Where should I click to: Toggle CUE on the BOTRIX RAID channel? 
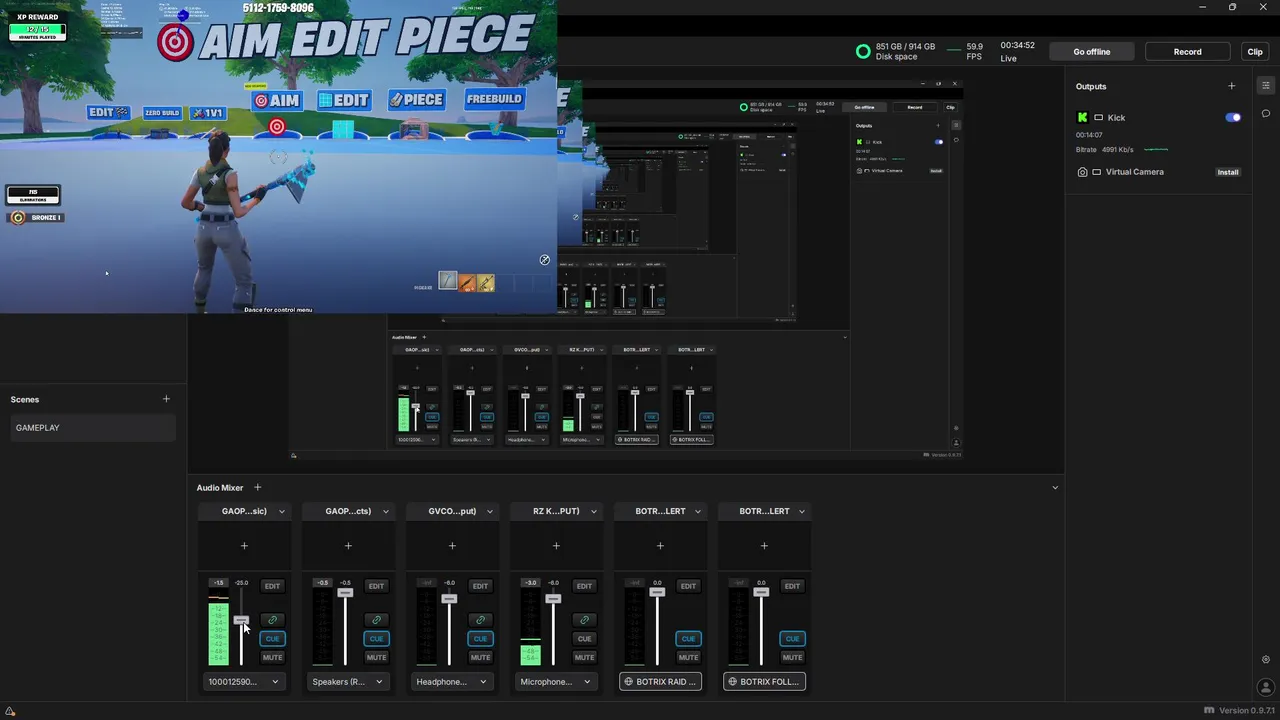(688, 638)
